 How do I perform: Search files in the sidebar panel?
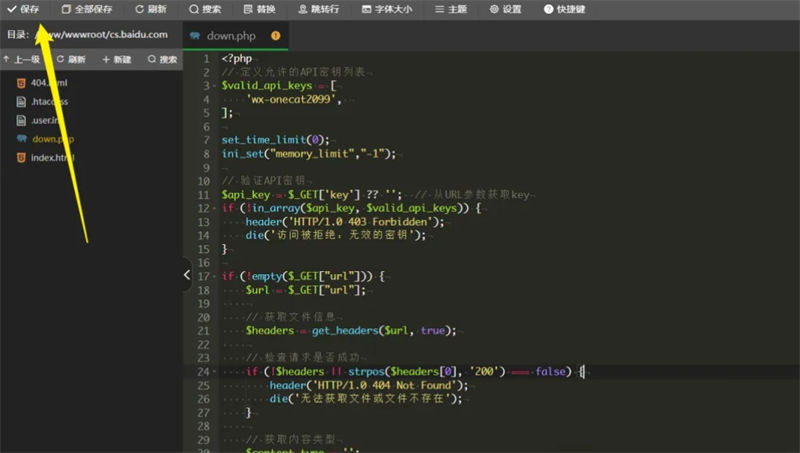pyautogui.click(x=162, y=59)
